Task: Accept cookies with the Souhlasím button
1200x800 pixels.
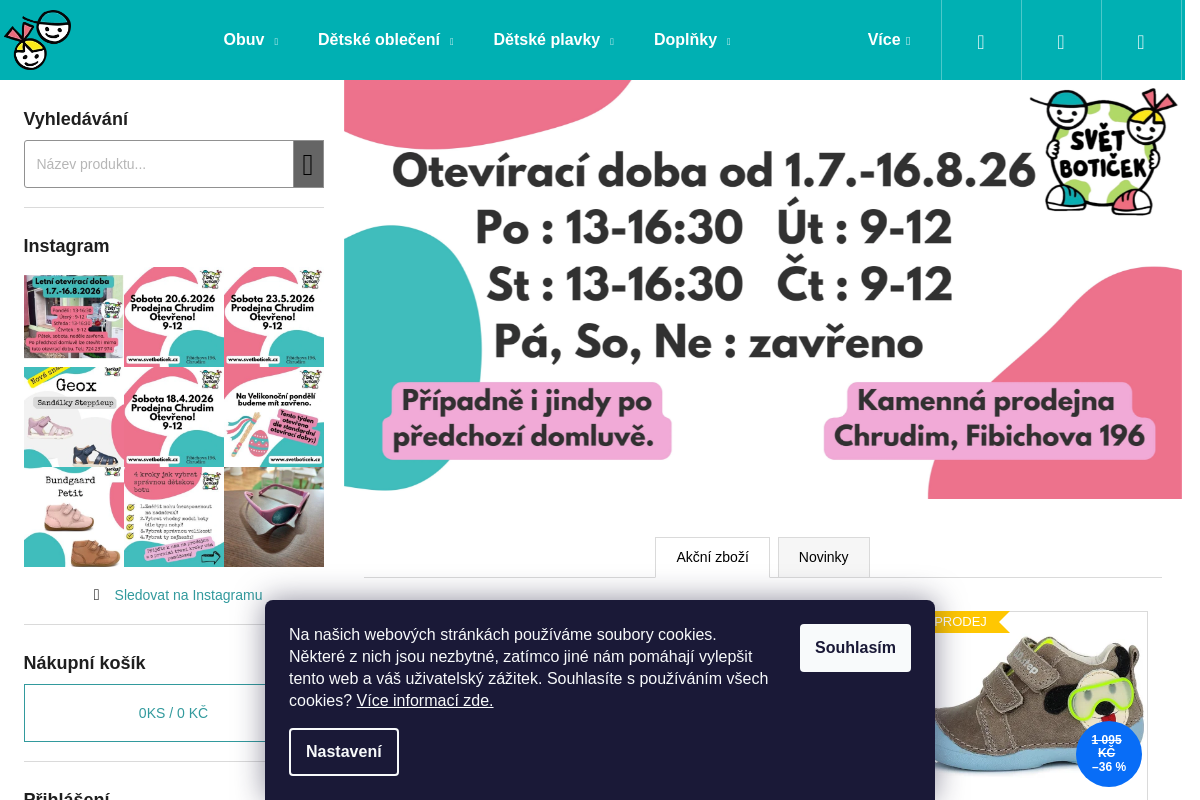Action: (855, 648)
